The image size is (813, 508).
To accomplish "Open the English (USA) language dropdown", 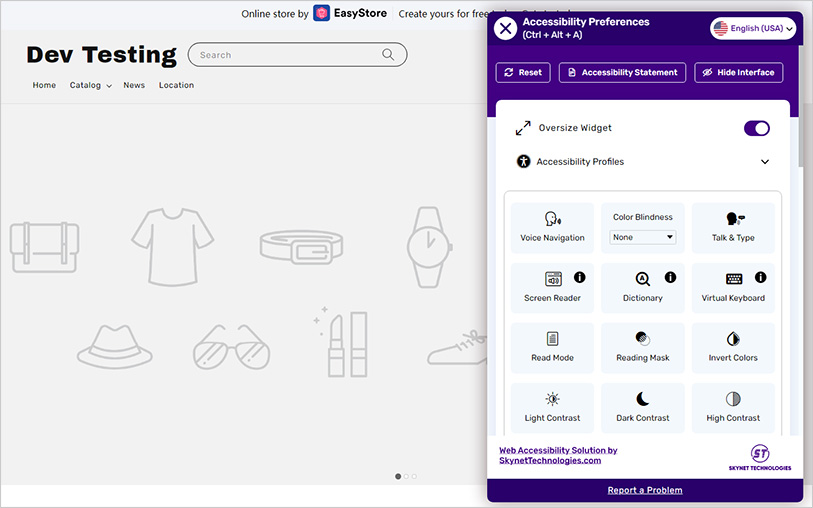I will coord(752,29).
